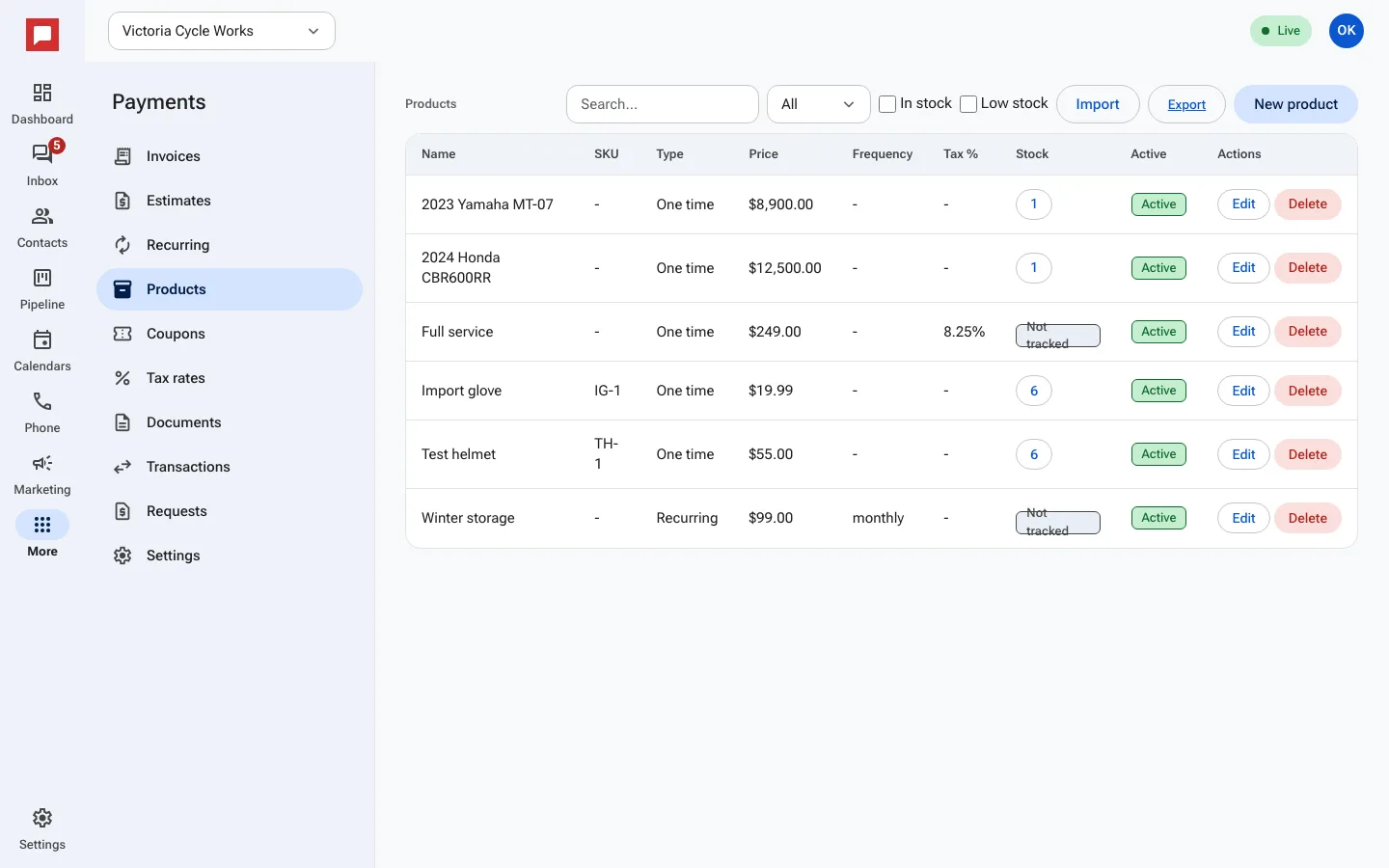Edit the Full service product
Viewport: 1389px width, 868px height.
(x=1243, y=332)
